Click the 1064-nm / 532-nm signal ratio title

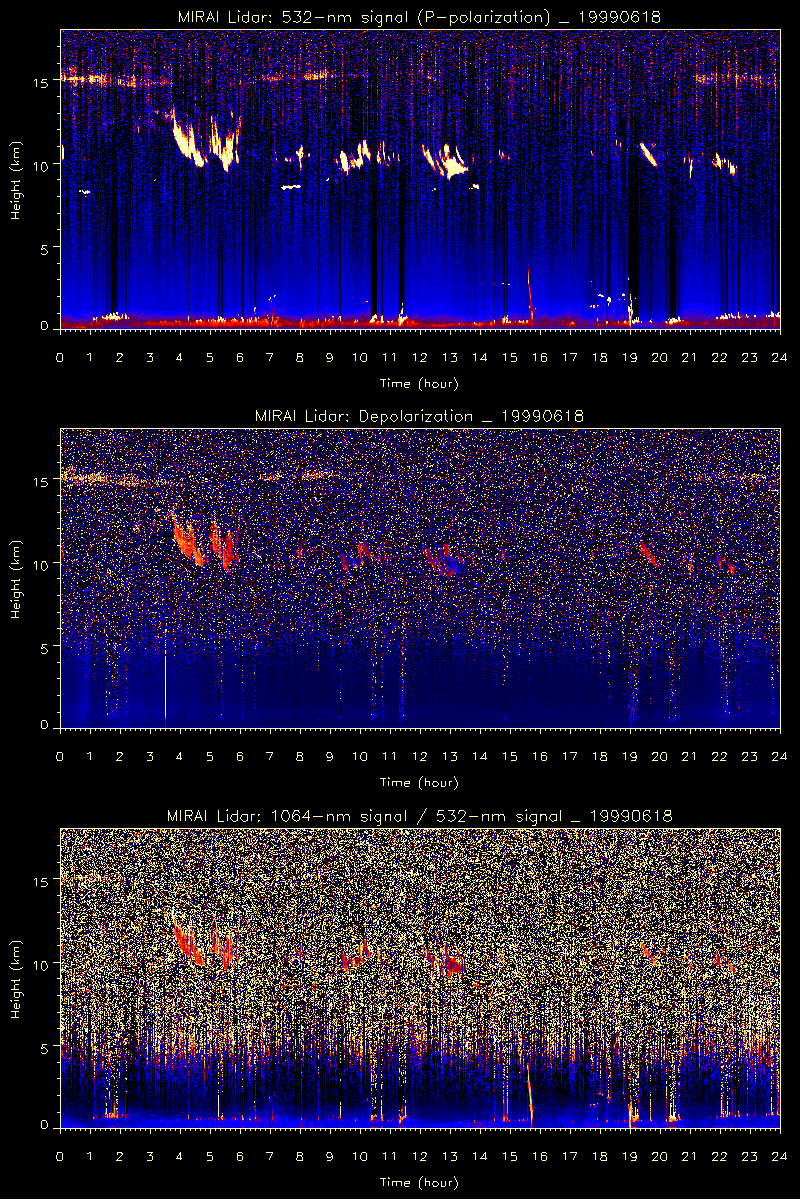click(419, 815)
